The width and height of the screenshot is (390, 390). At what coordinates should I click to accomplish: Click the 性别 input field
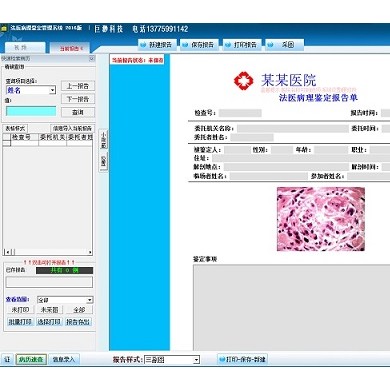tap(281, 150)
